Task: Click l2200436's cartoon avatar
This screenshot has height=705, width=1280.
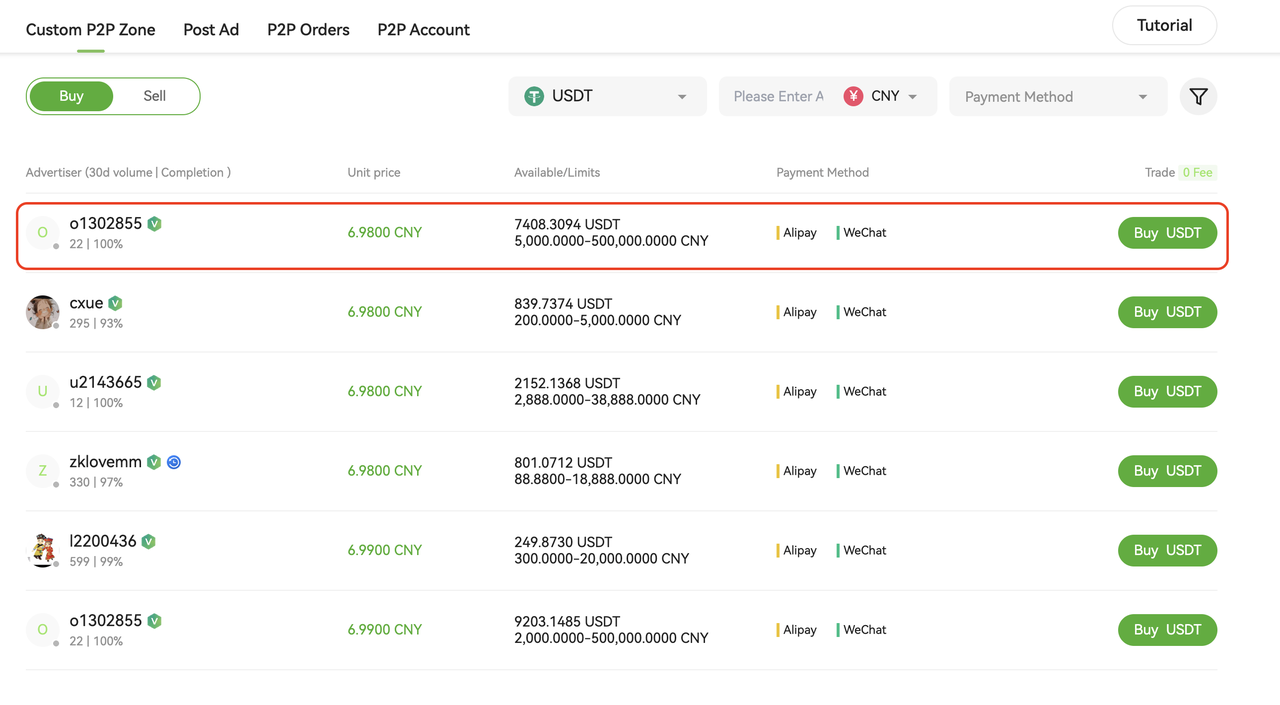Action: pyautogui.click(x=42, y=550)
